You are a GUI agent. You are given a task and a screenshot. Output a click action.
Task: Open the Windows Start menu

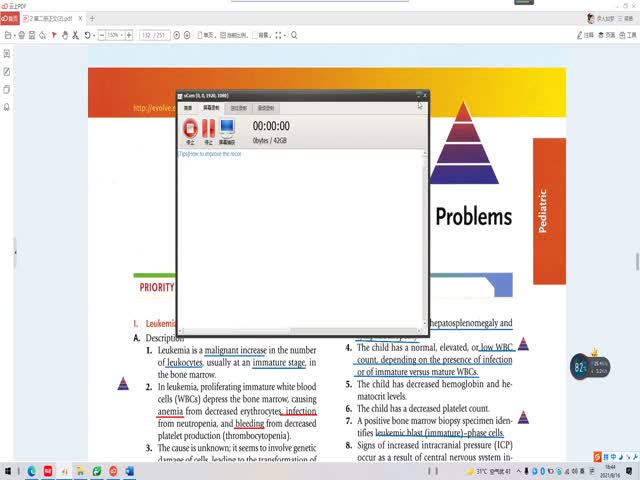coord(8,470)
